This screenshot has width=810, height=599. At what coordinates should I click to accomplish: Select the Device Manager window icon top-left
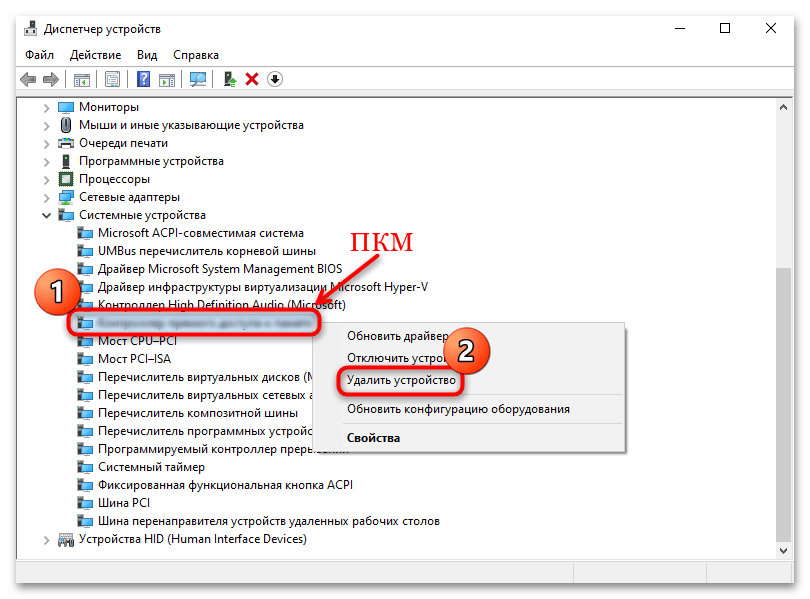29,28
